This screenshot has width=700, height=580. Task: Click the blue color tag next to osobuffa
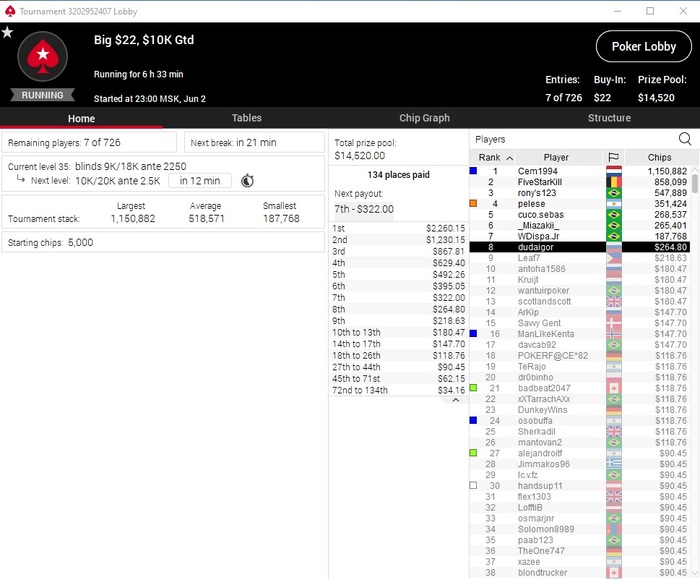[x=473, y=420]
